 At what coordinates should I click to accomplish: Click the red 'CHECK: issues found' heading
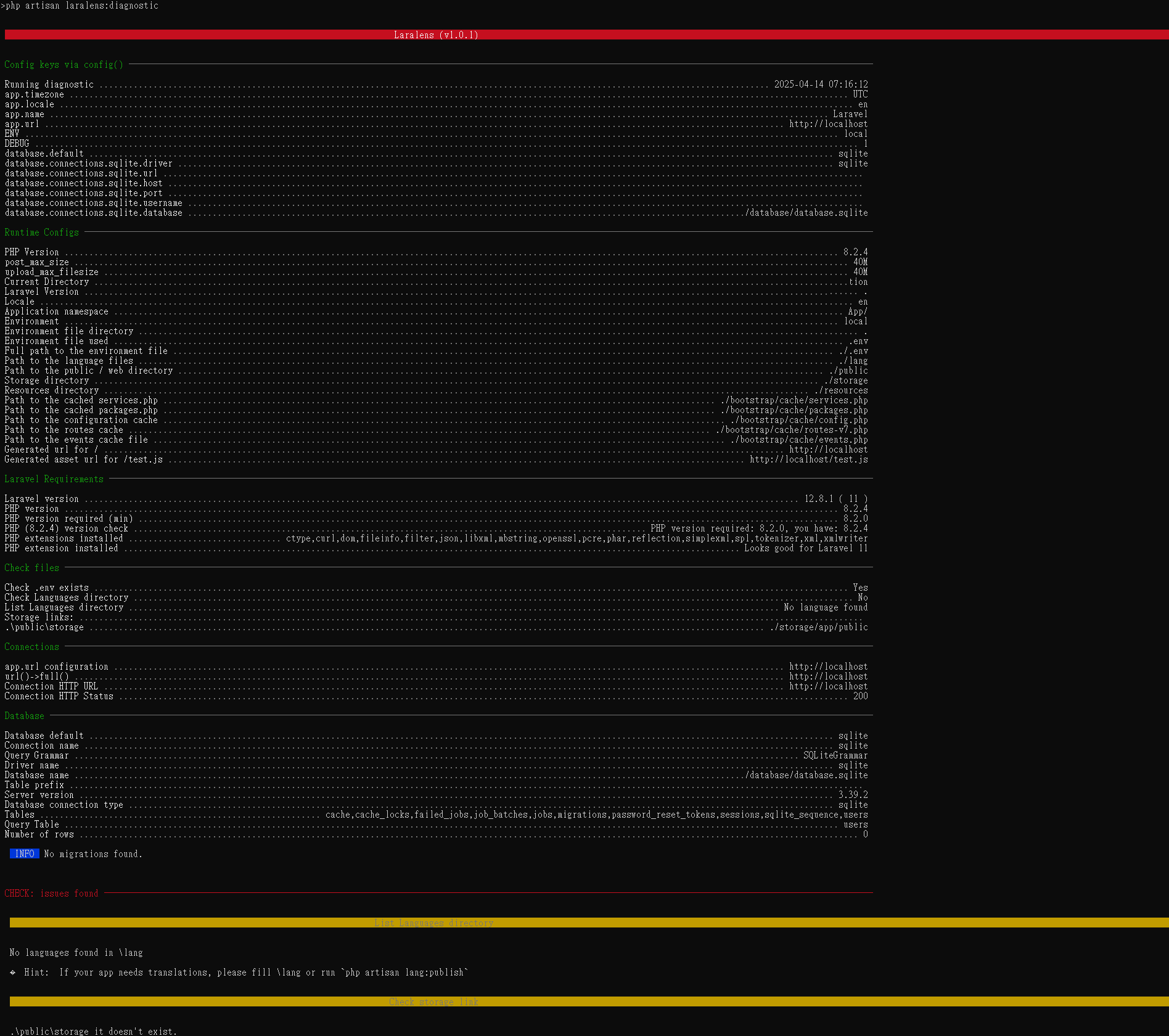point(51,894)
